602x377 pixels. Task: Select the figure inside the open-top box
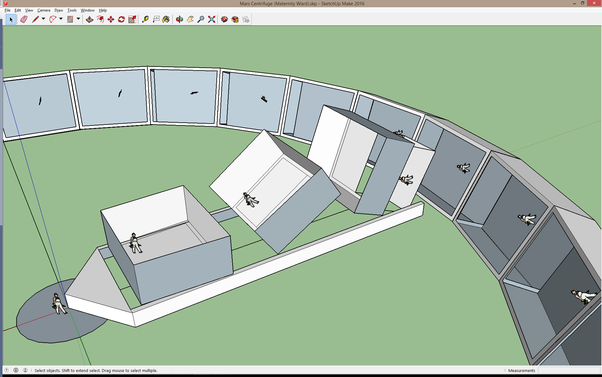(x=135, y=243)
